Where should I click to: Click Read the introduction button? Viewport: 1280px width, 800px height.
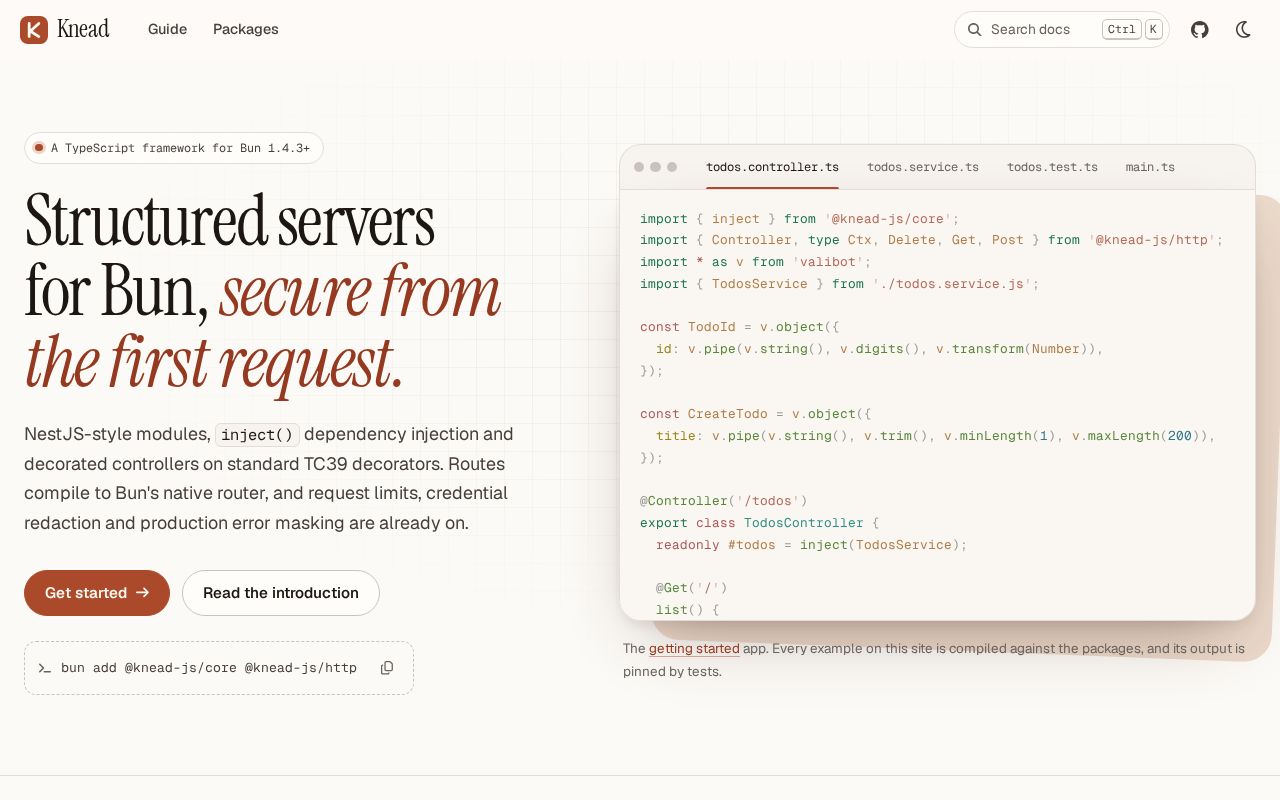281,593
